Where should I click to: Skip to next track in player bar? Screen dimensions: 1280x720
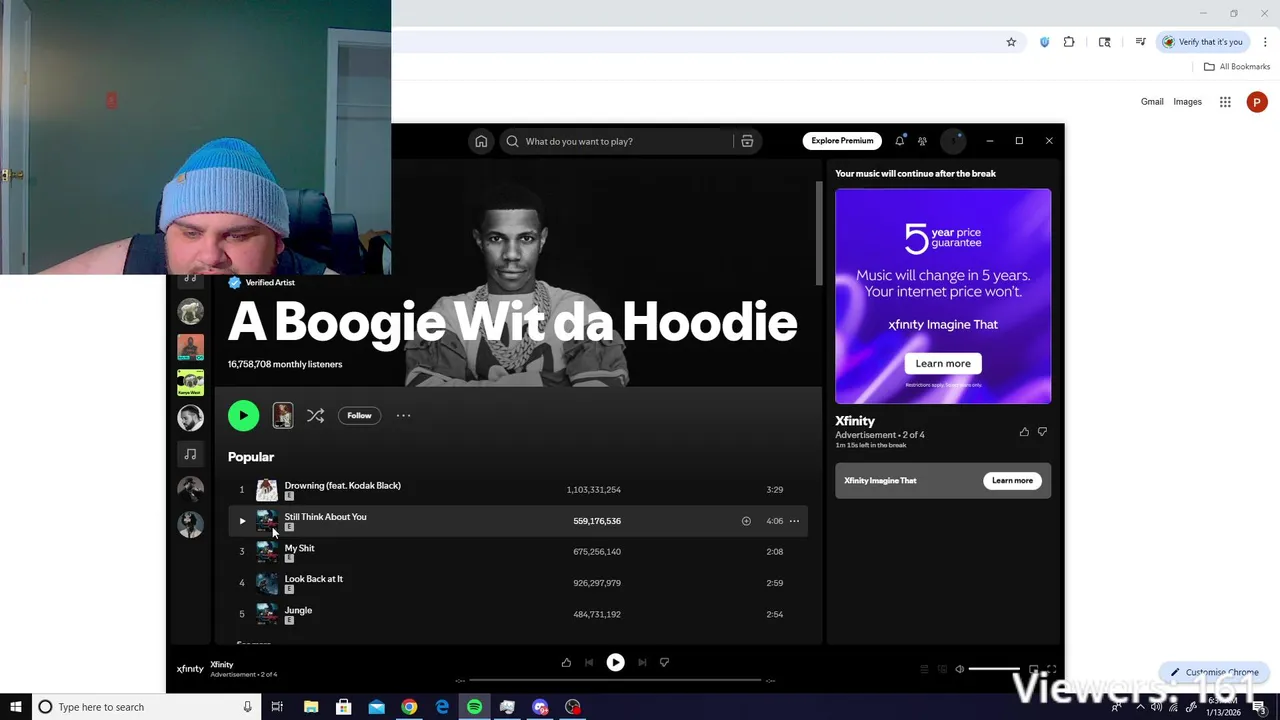pos(642,662)
